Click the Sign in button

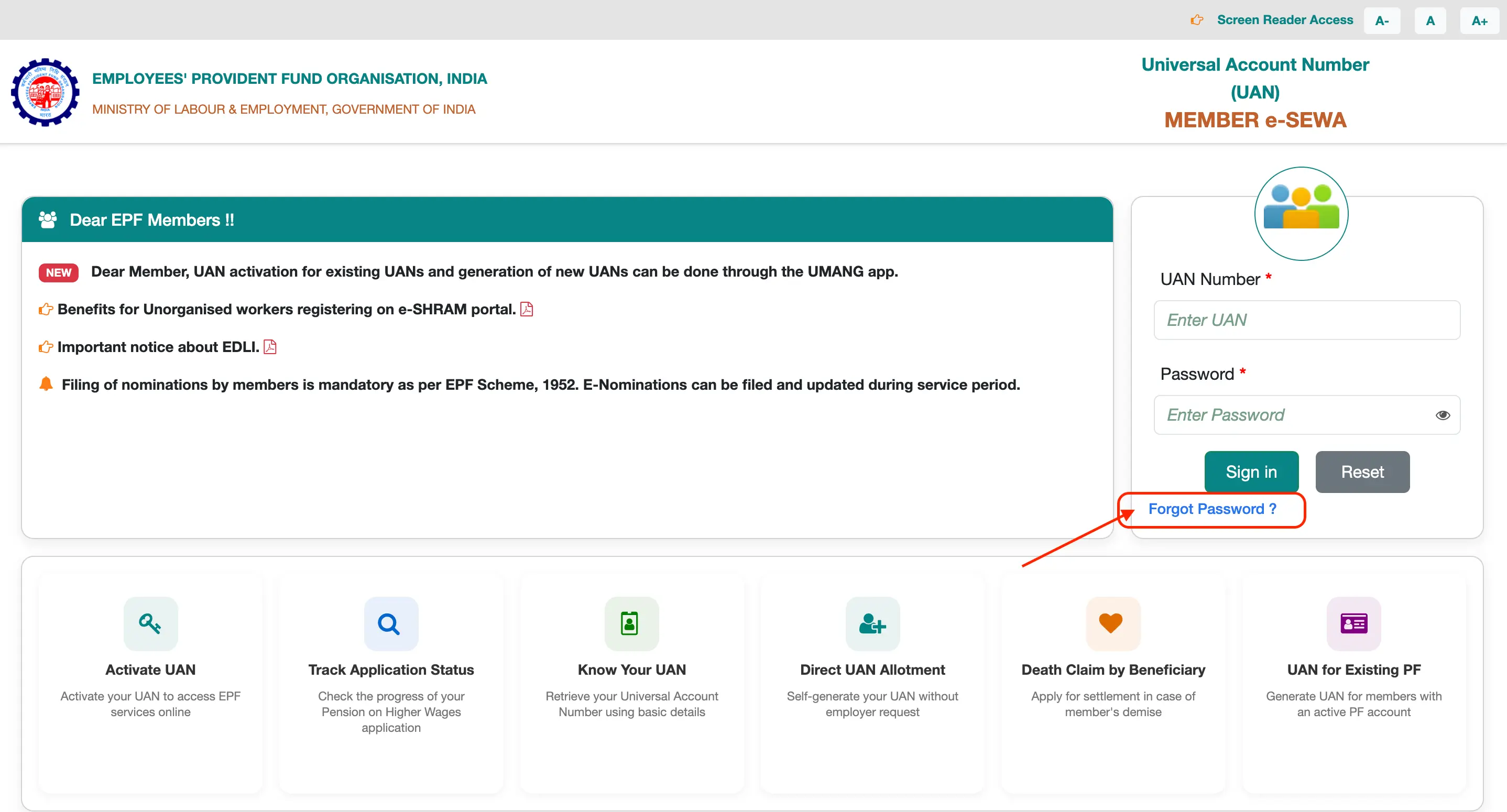click(x=1251, y=471)
